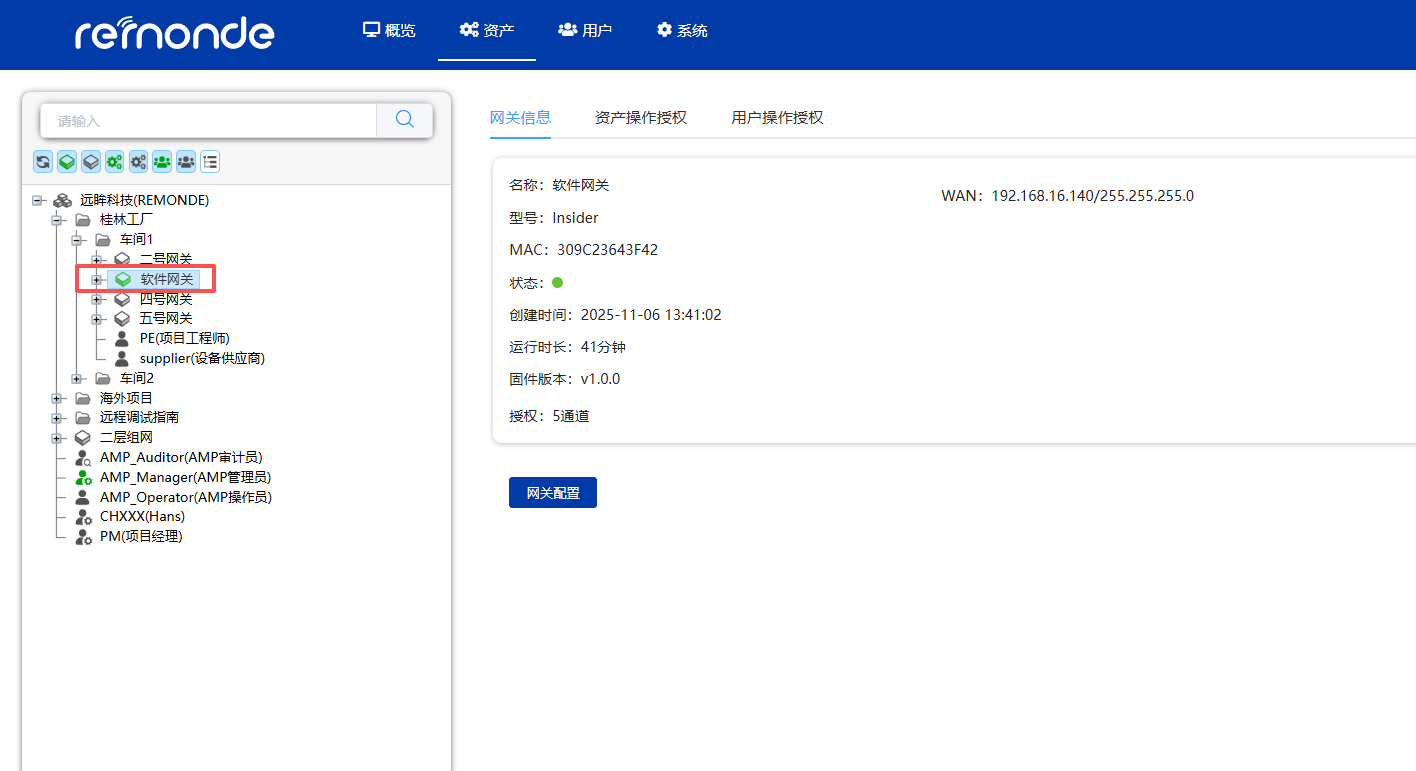Select the AMP_Manager(AMP管理员) user node
Screen dimensions: 1416x771
coord(185,477)
